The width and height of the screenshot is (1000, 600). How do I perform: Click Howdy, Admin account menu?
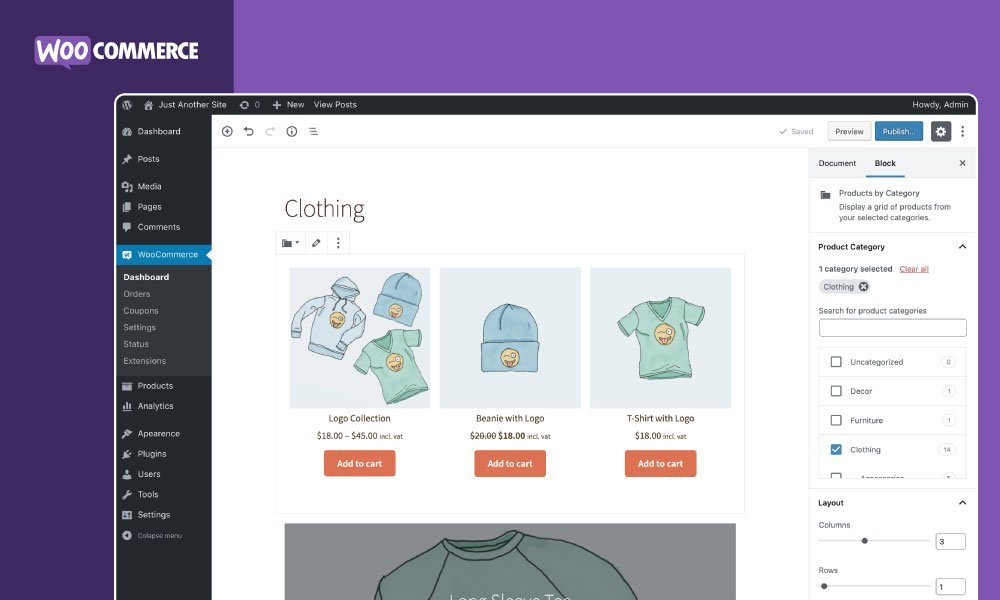coord(940,105)
